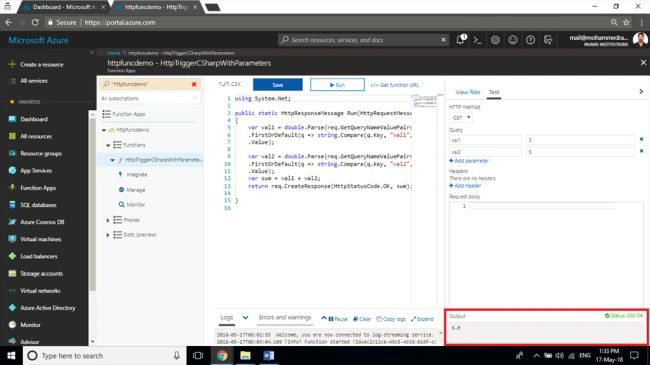The image size is (650, 365).
Task: Select the Test tab
Action: pos(494,92)
